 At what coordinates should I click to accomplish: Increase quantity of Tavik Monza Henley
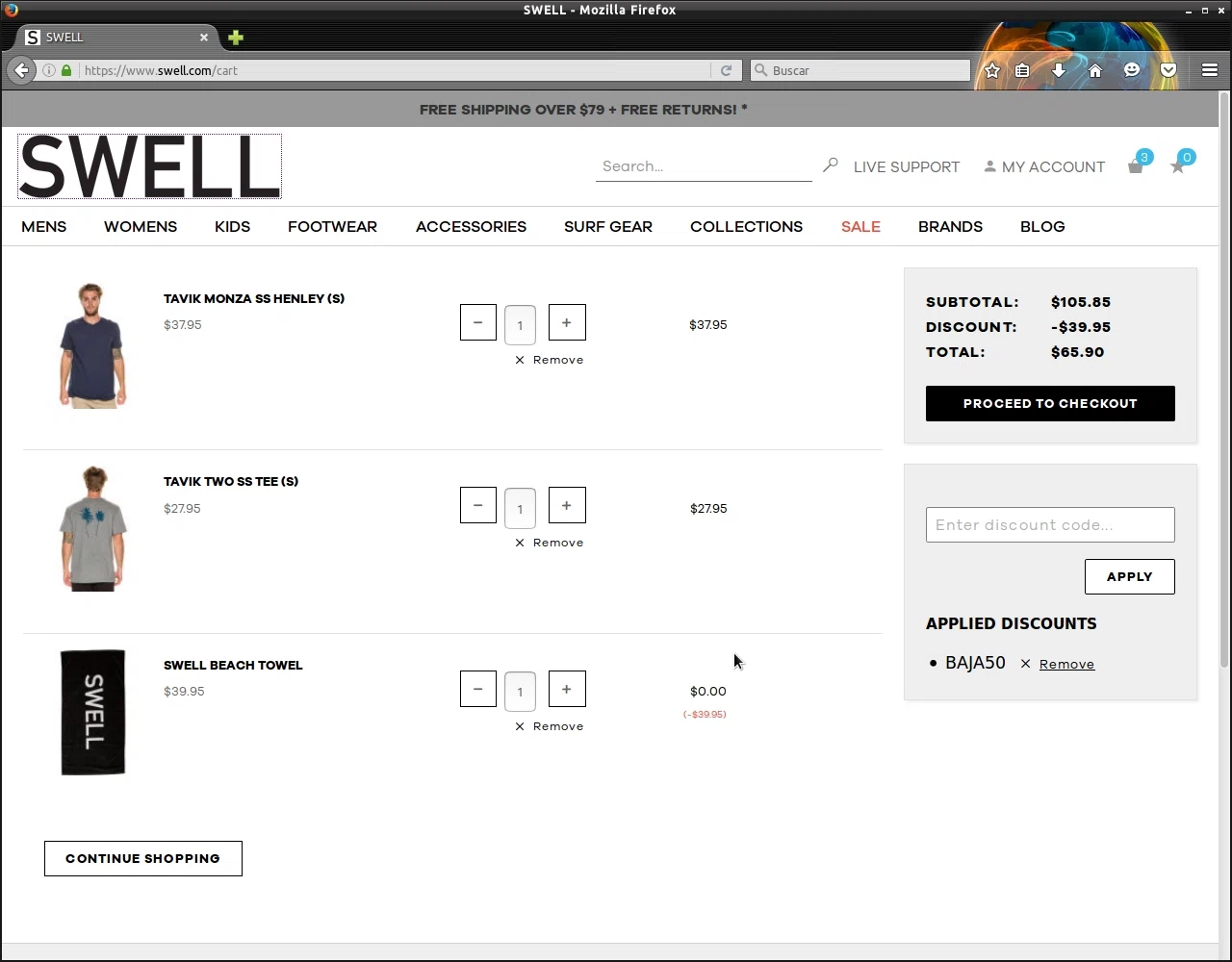(x=567, y=322)
